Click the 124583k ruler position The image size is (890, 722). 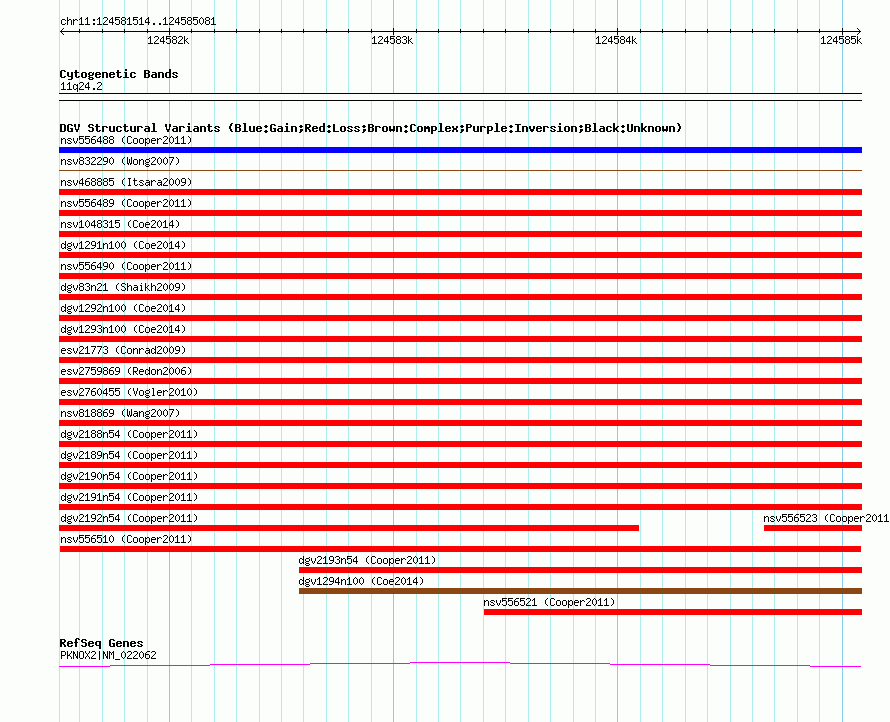[x=392, y=40]
